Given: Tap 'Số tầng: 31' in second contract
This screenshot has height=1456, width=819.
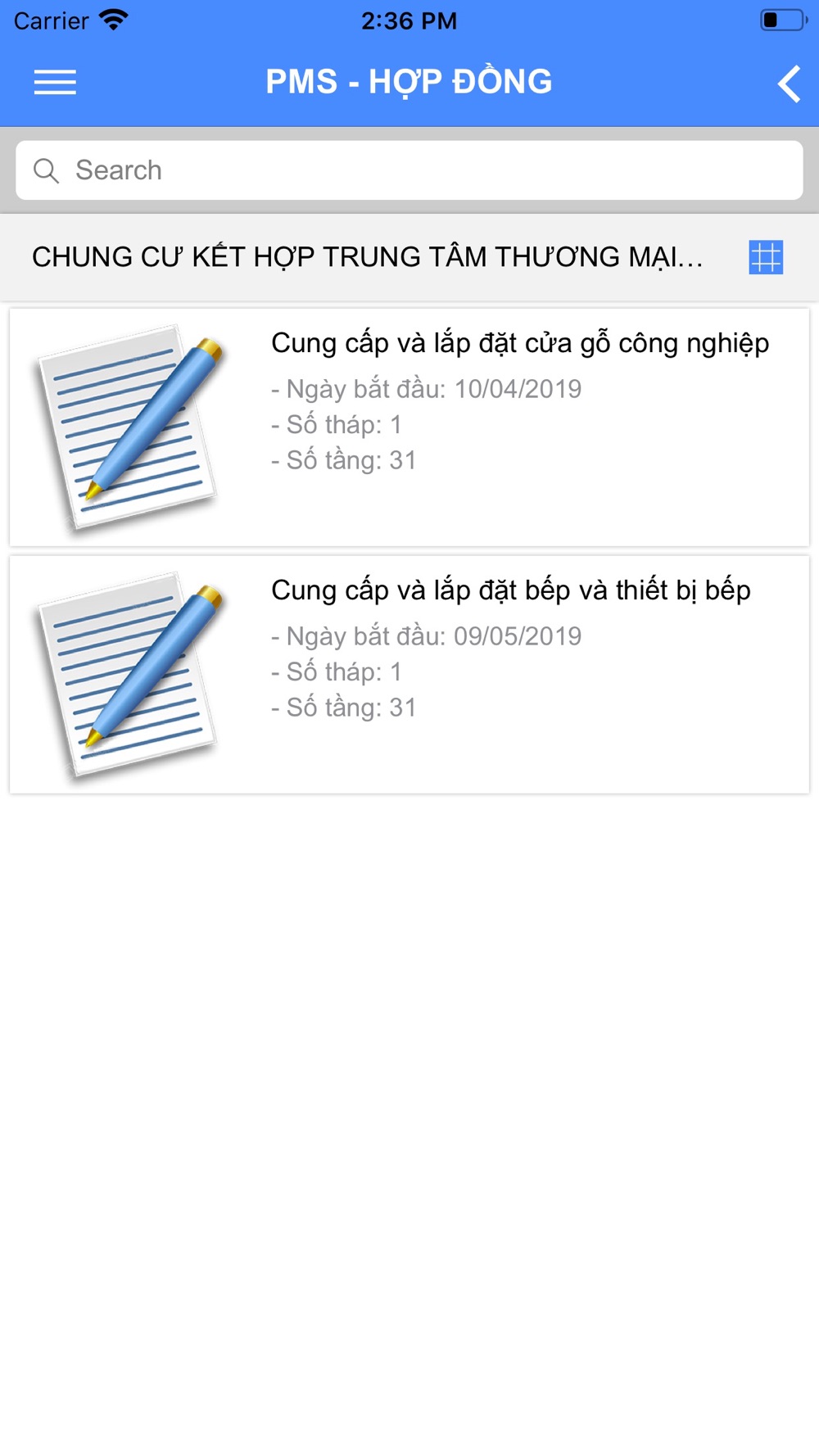Looking at the screenshot, I should click(343, 708).
